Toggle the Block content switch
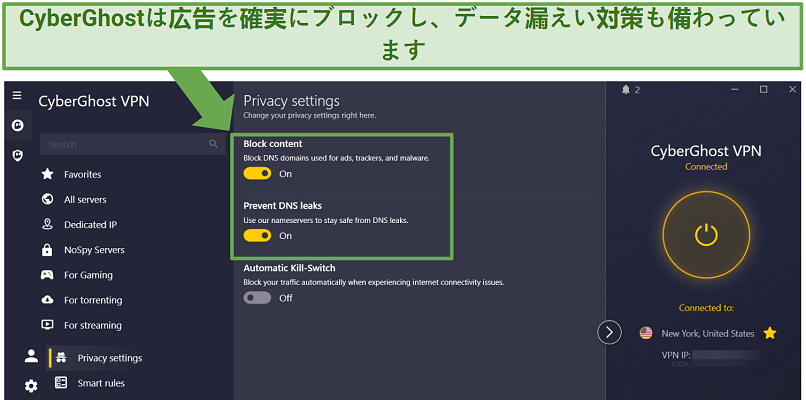 point(257,174)
